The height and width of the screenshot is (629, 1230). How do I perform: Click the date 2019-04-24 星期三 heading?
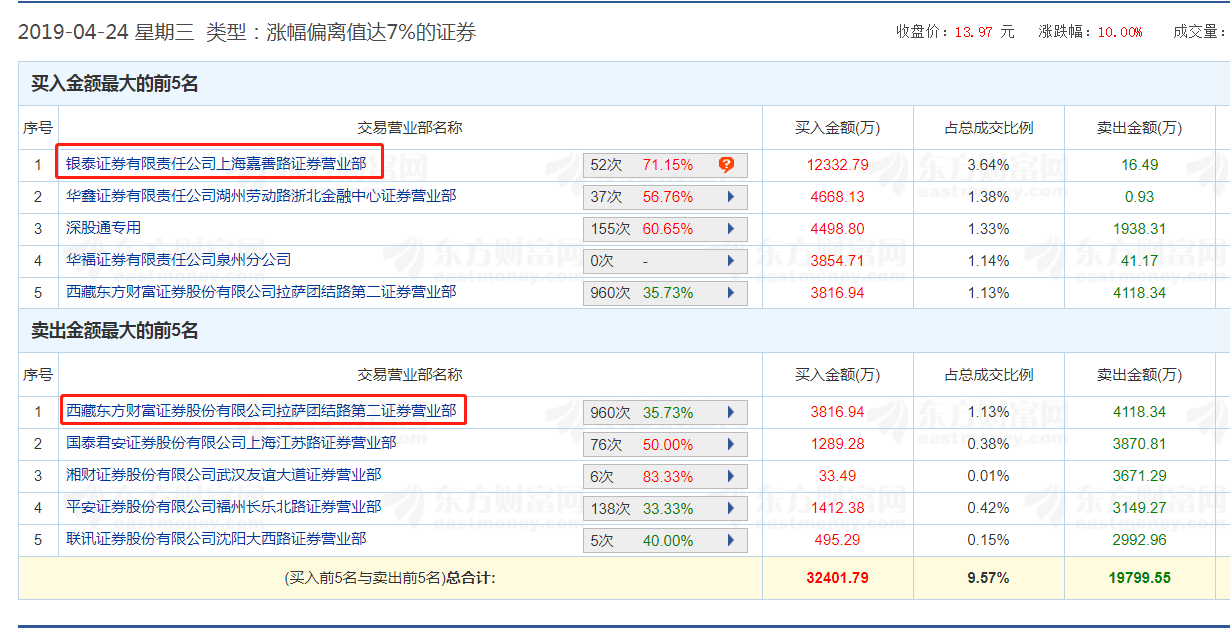point(106,32)
